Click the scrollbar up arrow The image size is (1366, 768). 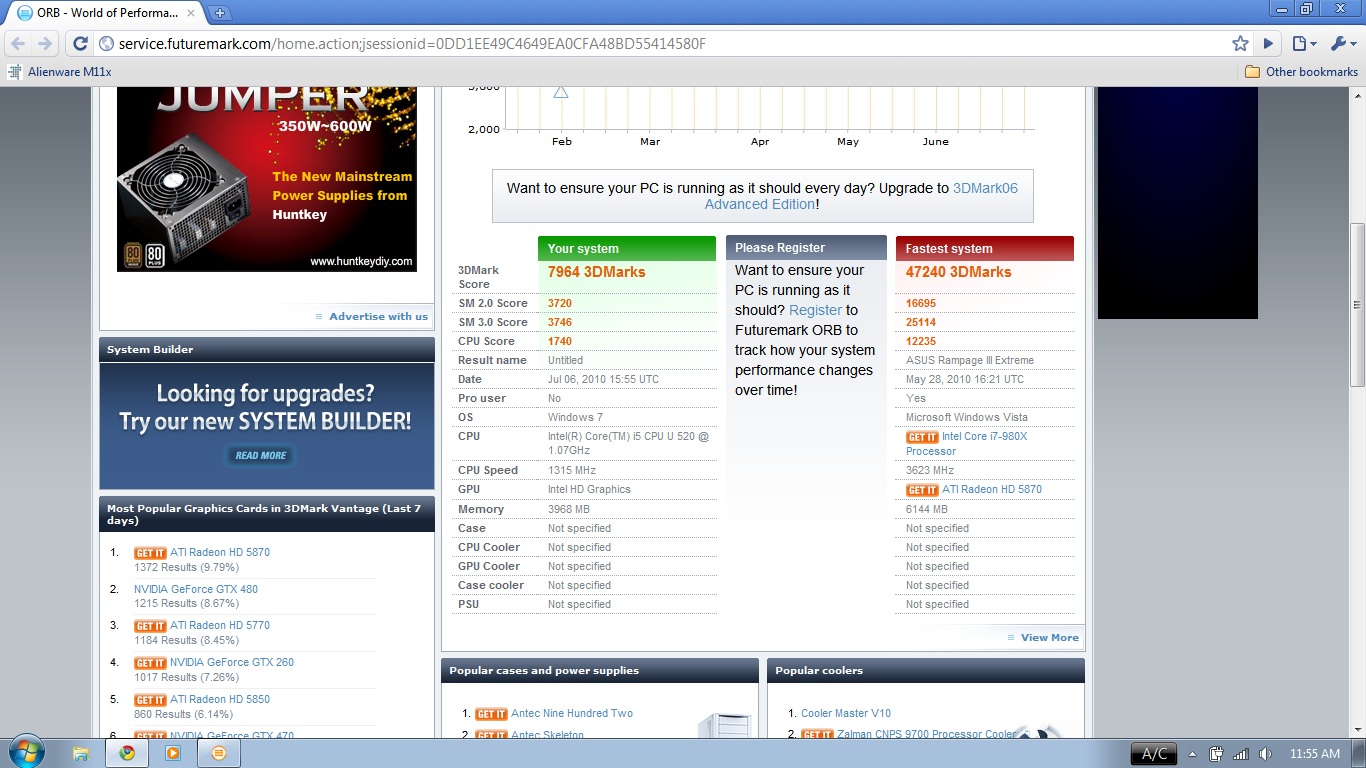pos(1357,95)
